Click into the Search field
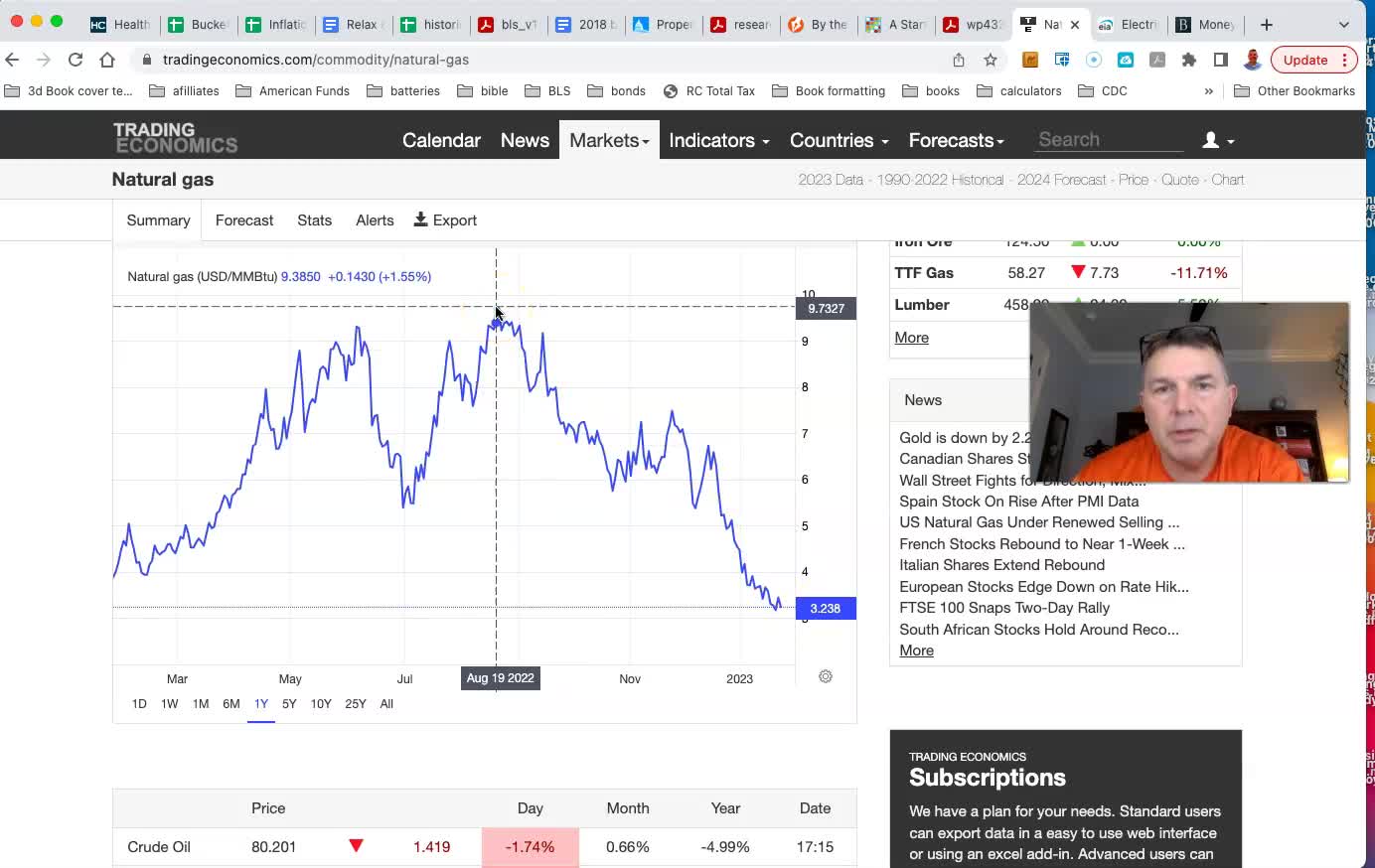Viewport: 1375px width, 868px height. 1109,140
